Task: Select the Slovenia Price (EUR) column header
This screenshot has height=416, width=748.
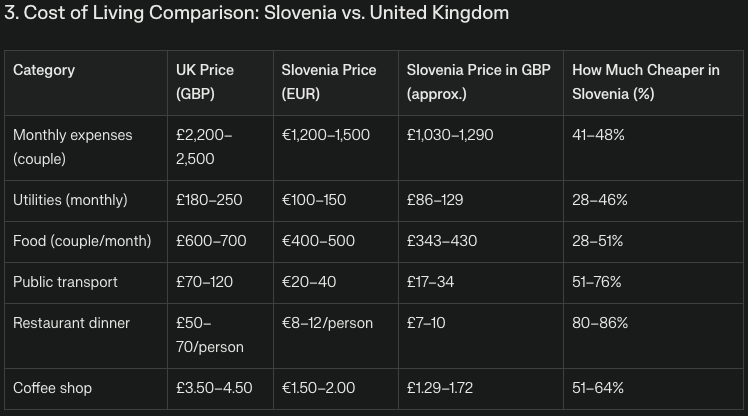Action: [329, 82]
